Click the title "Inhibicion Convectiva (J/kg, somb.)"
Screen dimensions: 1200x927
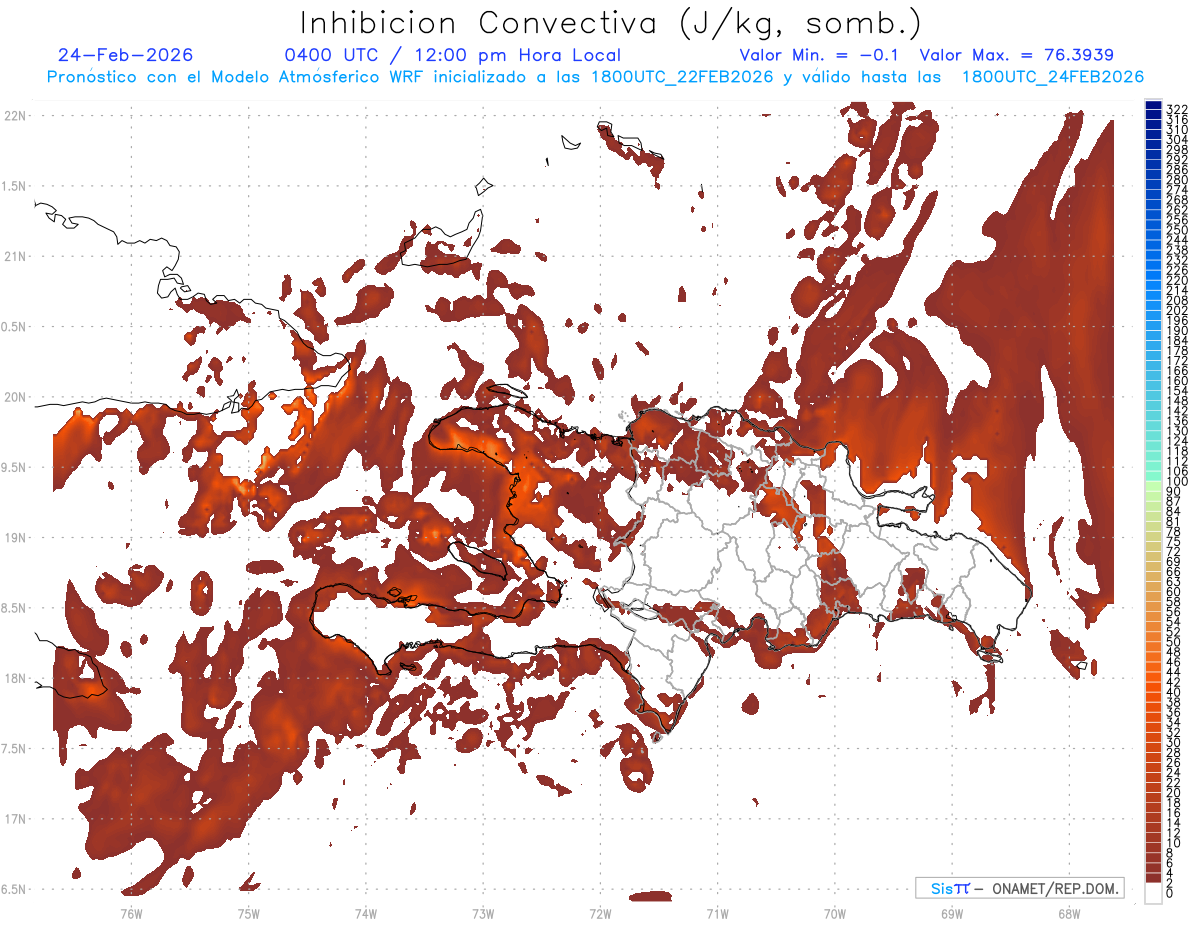click(x=612, y=24)
